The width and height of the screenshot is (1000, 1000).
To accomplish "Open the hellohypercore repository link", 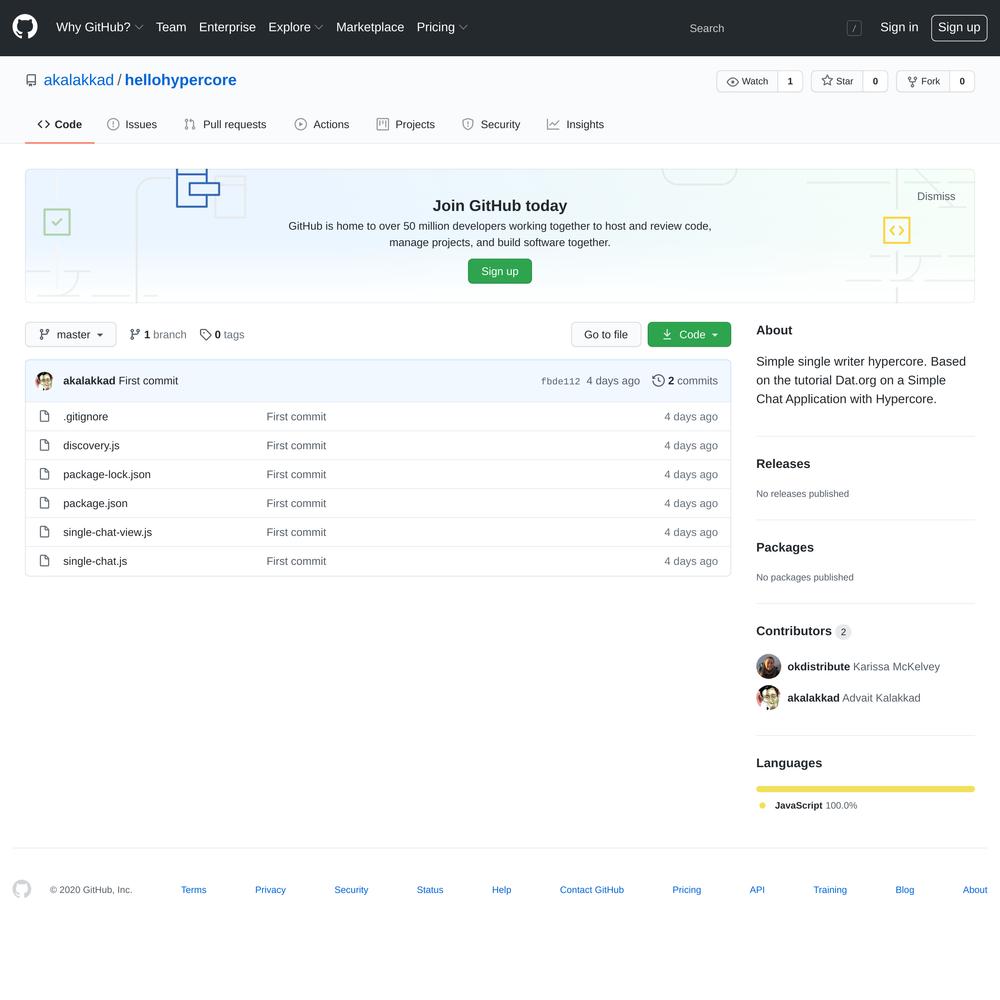I will (x=180, y=80).
